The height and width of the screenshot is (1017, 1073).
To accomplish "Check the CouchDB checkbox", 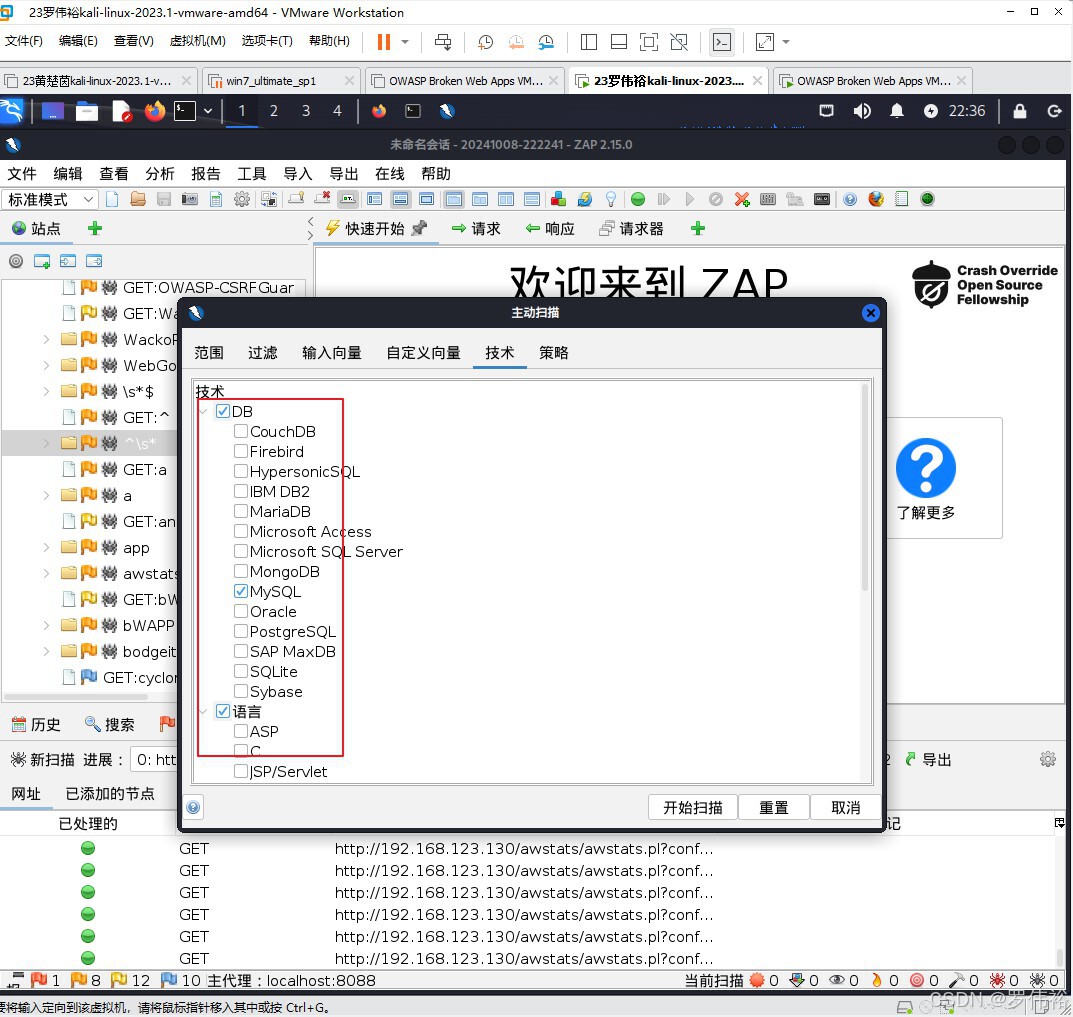I will 241,431.
